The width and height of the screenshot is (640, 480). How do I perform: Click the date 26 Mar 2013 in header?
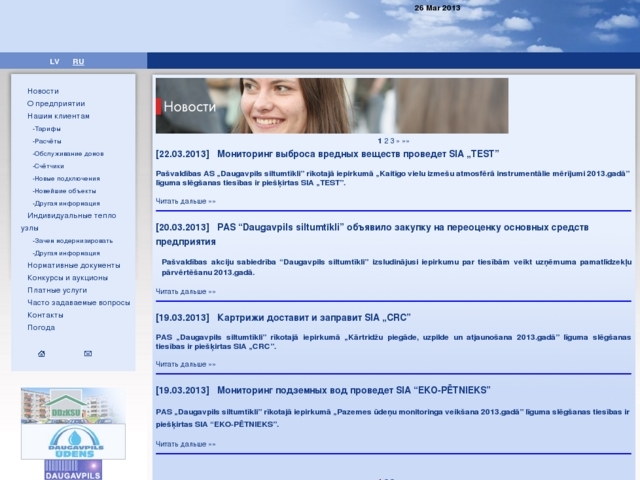(x=437, y=8)
